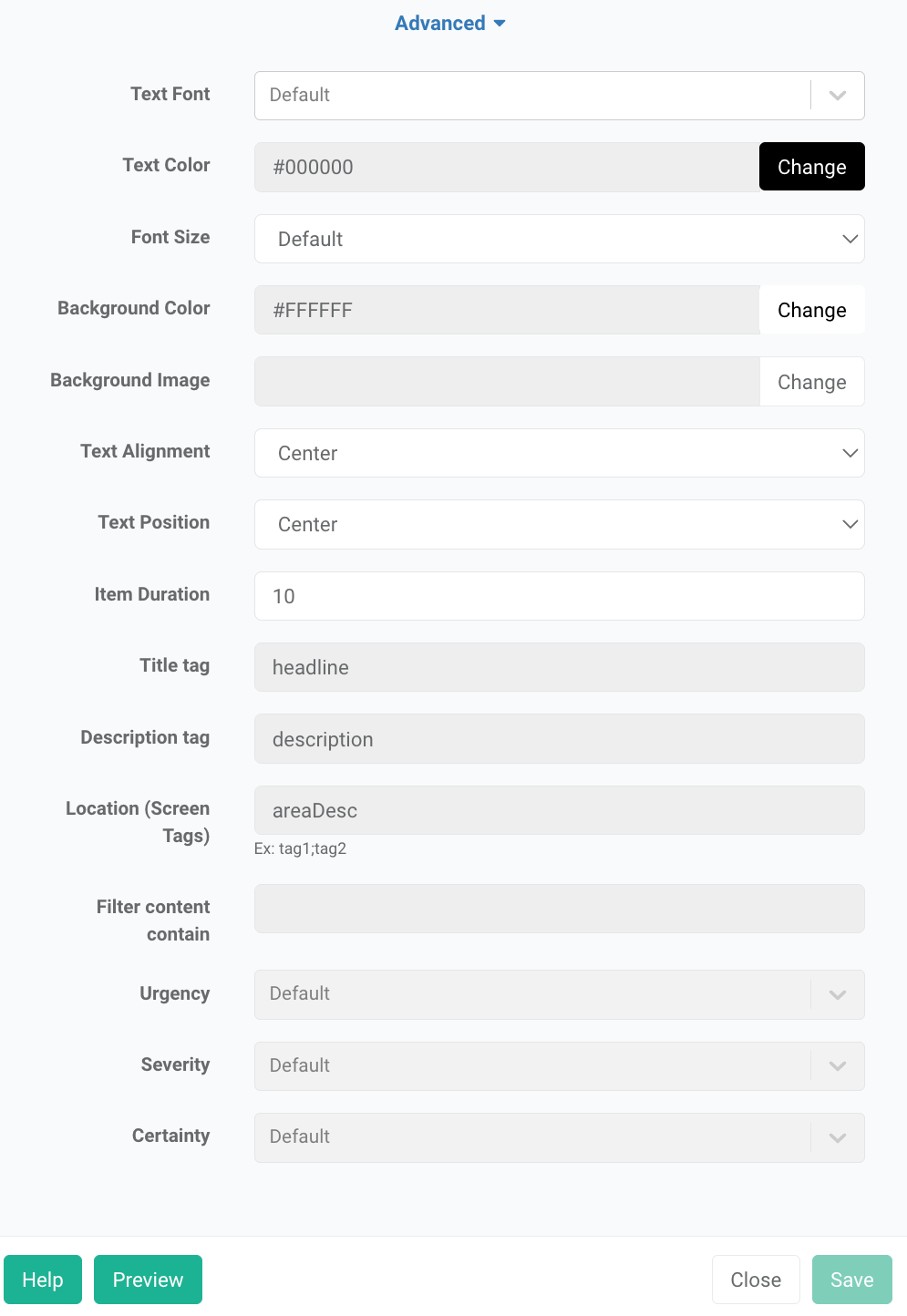
Task: Change the background image
Action: [x=811, y=382]
